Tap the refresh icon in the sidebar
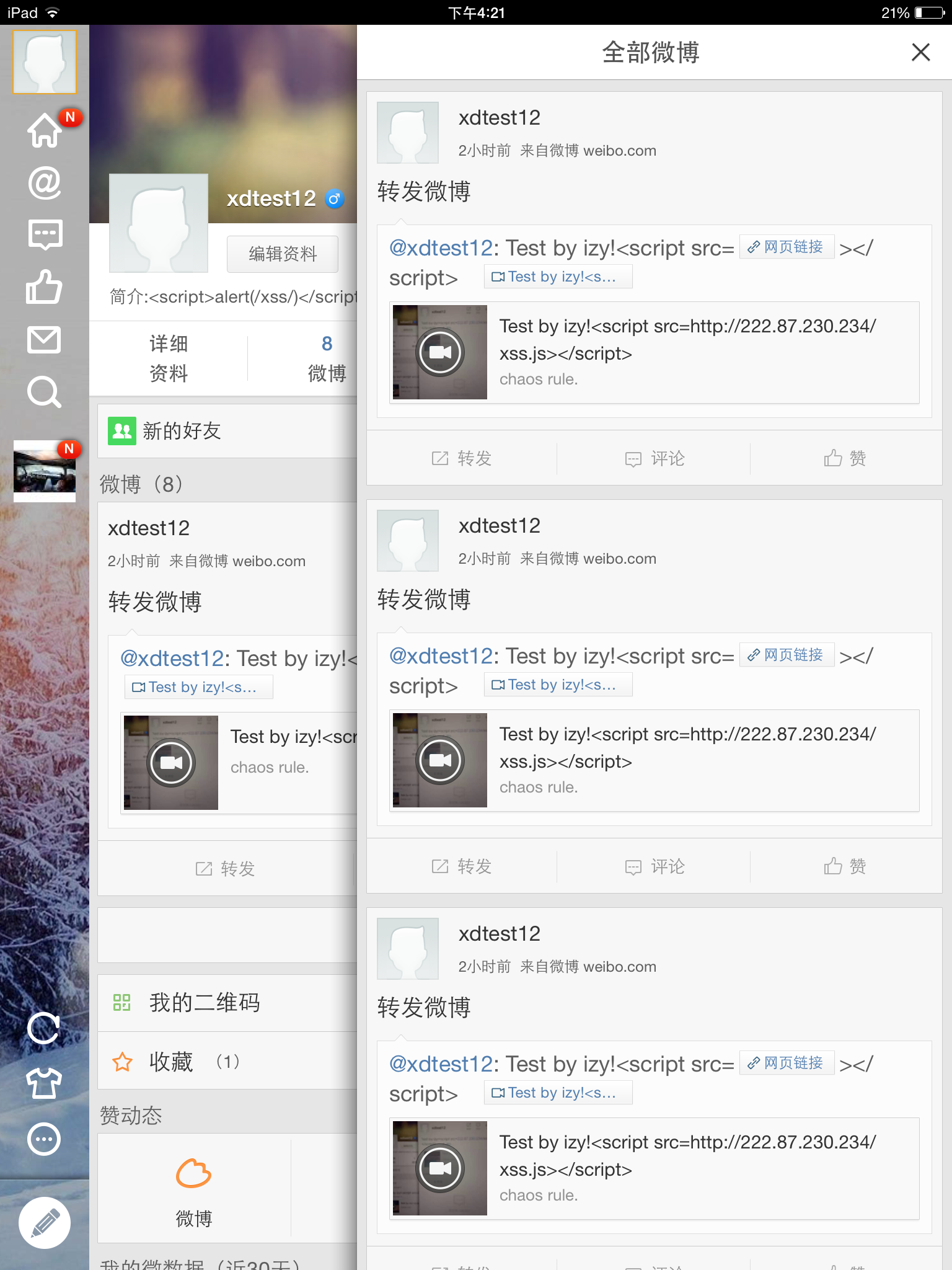This screenshot has width=952, height=1270. coord(45,1029)
